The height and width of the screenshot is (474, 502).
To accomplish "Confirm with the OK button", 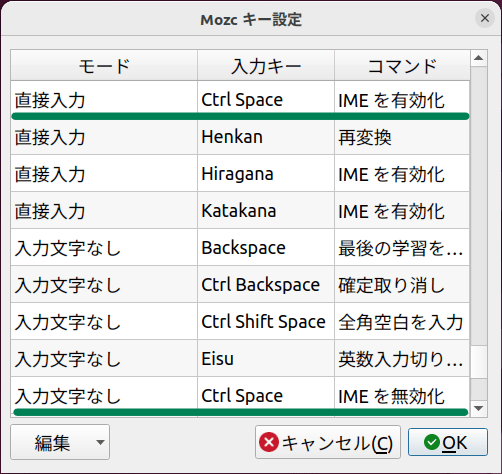I will 448,442.
